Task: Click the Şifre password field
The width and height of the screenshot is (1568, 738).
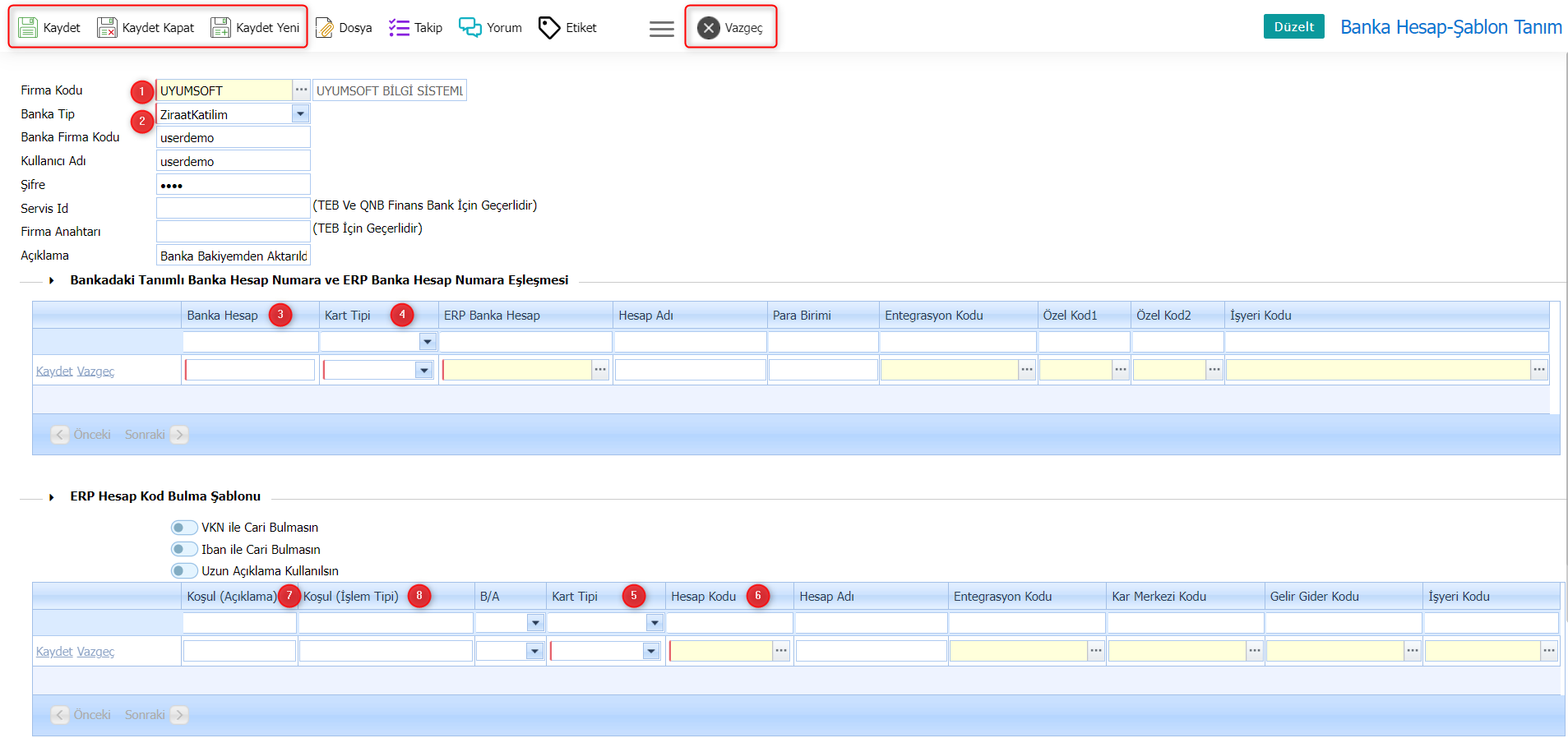Action: click(x=234, y=185)
